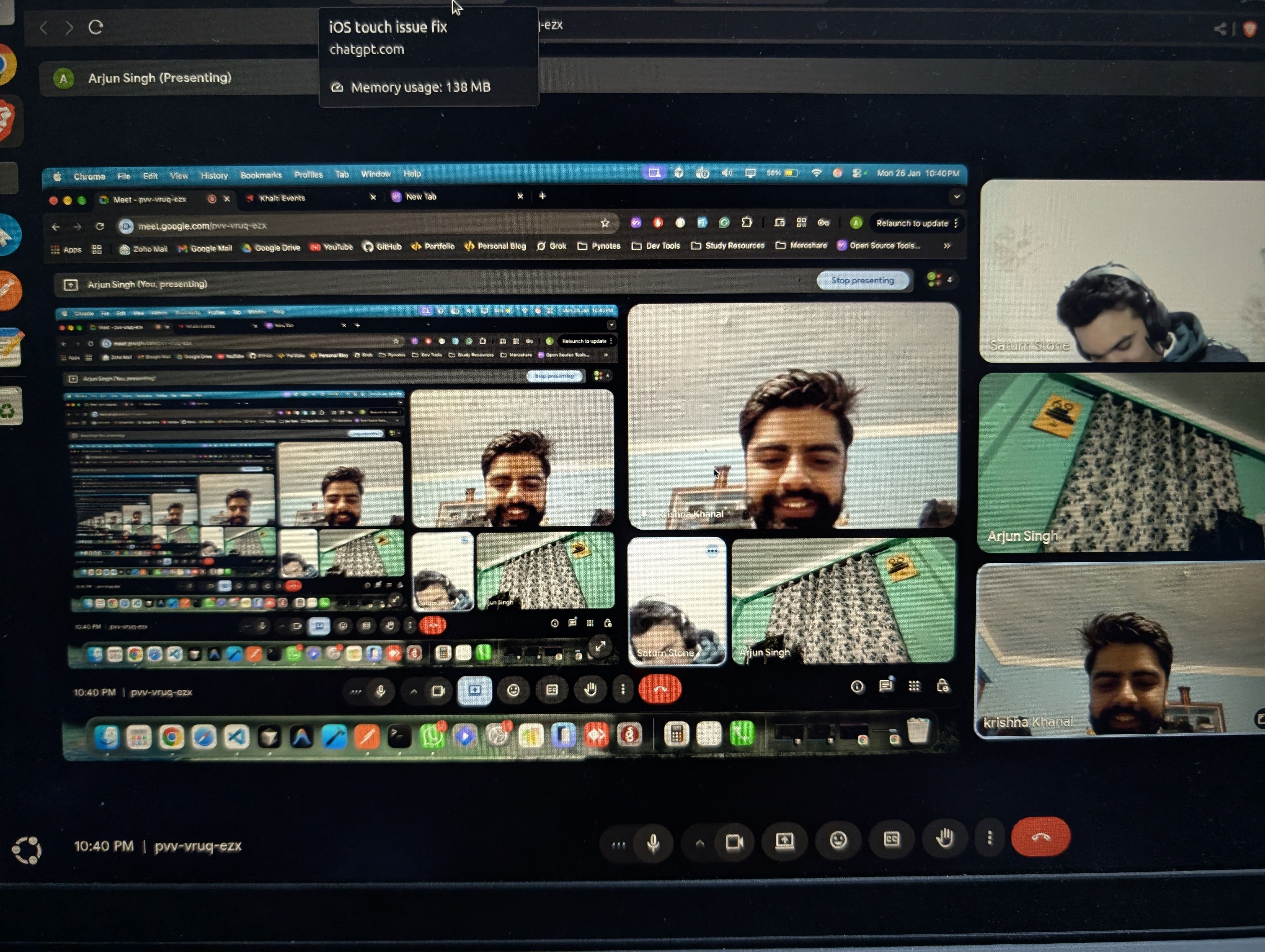The height and width of the screenshot is (952, 1265).
Task: Open emoji reactions in the bottom call bar
Action: [838, 840]
